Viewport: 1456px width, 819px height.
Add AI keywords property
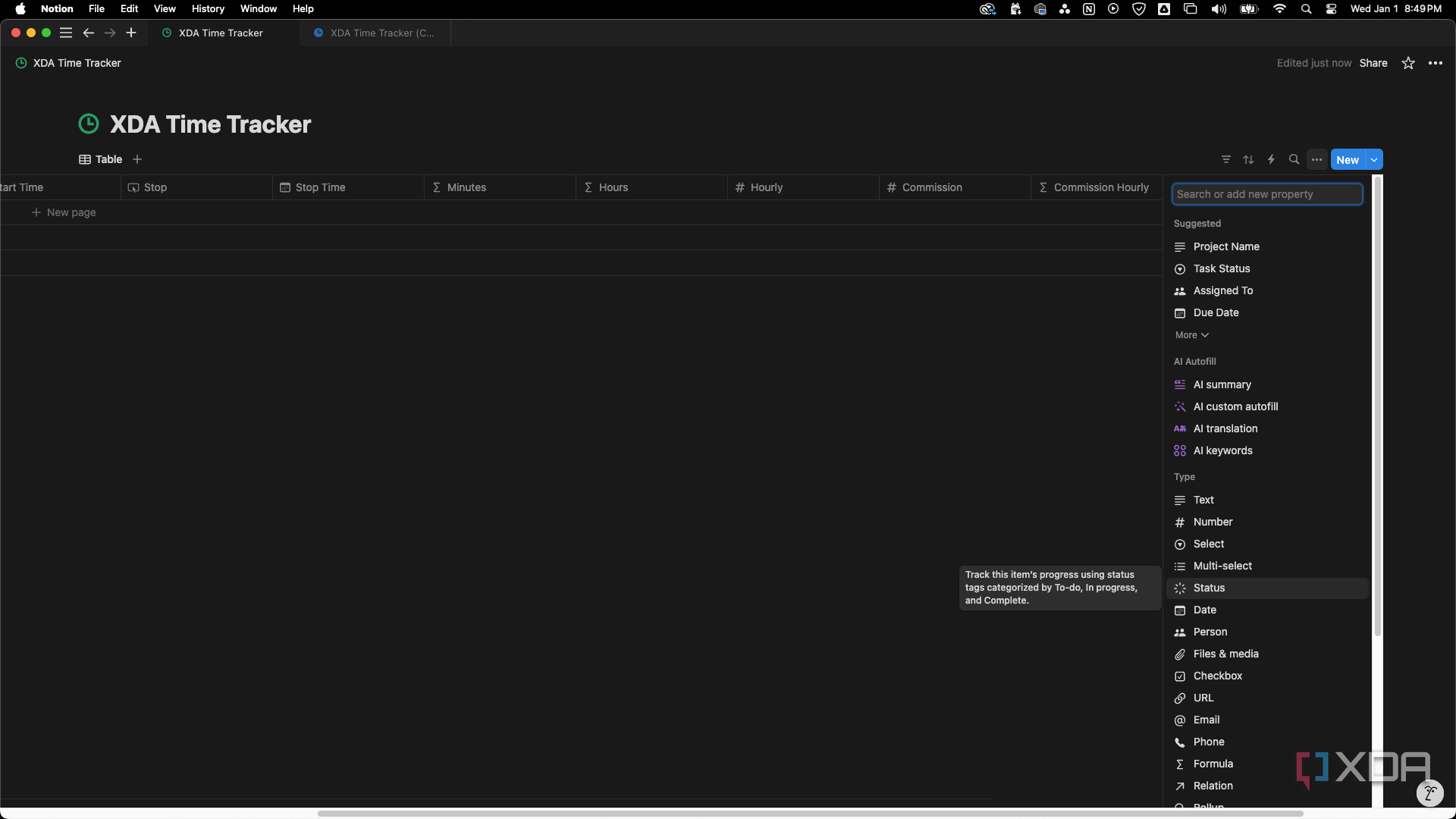(x=1267, y=450)
